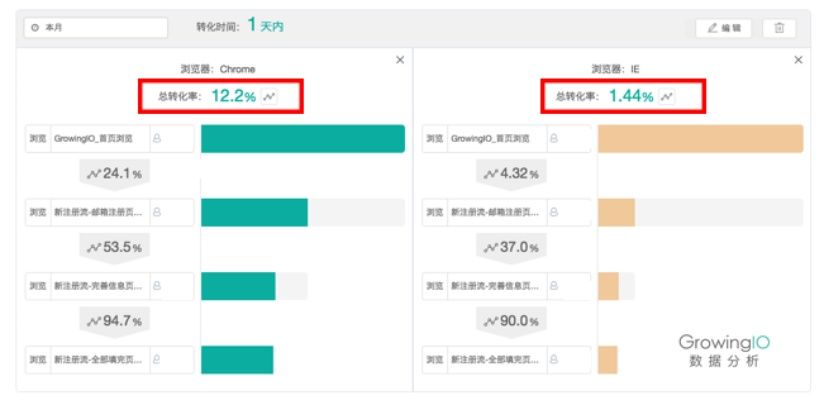Image resolution: width=824 pixels, height=400 pixels.
Task: Click the 编辑 edit button
Action: click(724, 28)
